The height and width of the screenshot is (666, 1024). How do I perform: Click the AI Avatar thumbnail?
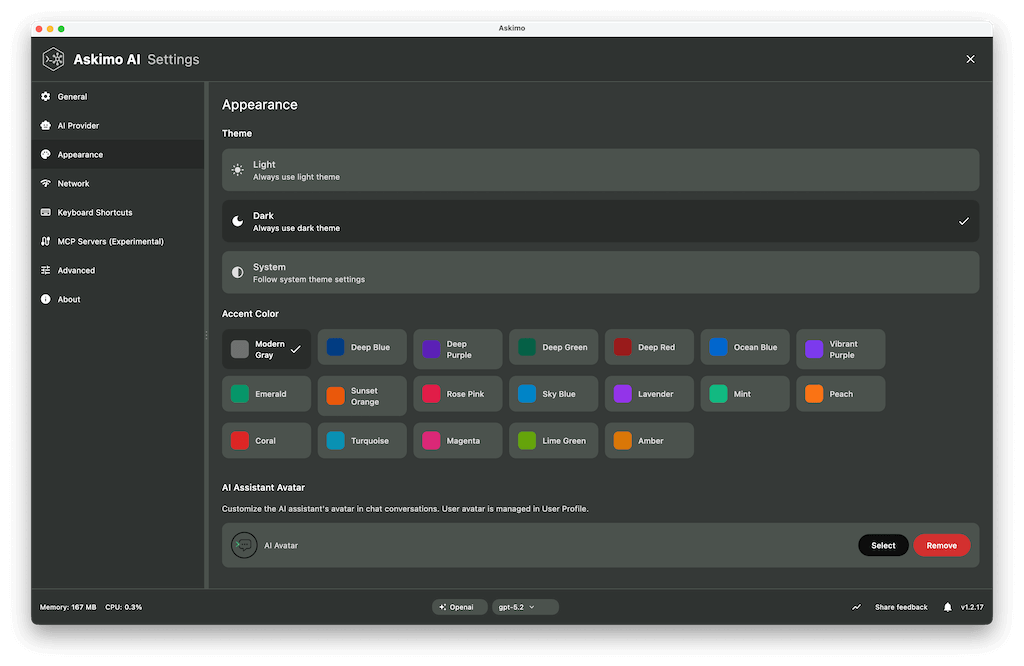(244, 545)
